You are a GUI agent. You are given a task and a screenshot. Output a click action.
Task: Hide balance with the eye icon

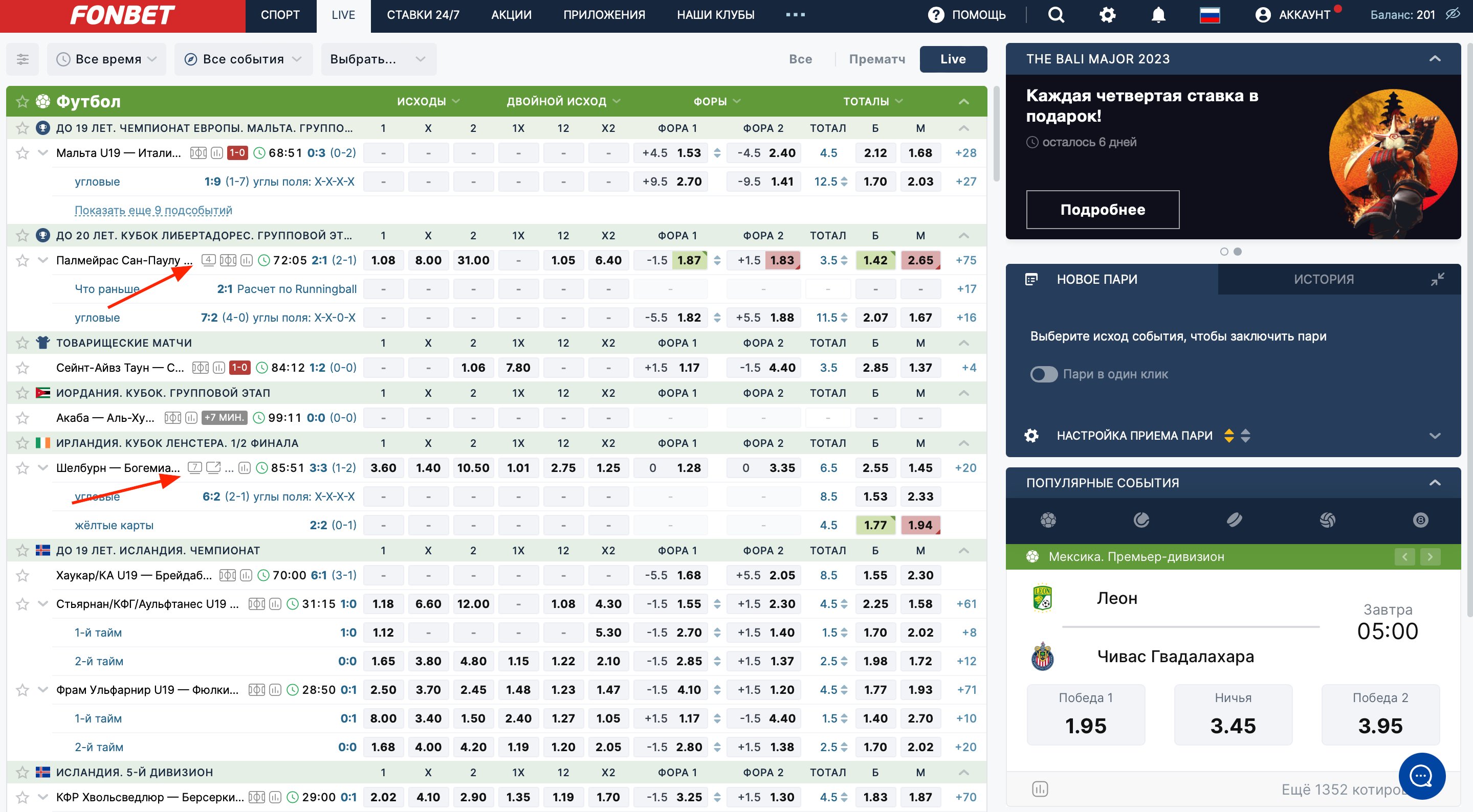[1453, 15]
